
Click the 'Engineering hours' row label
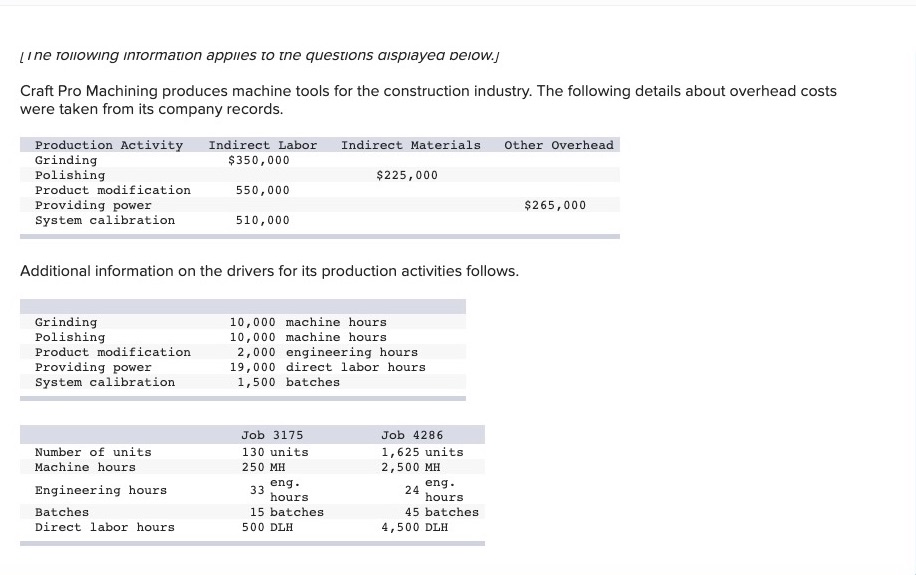(x=101, y=490)
